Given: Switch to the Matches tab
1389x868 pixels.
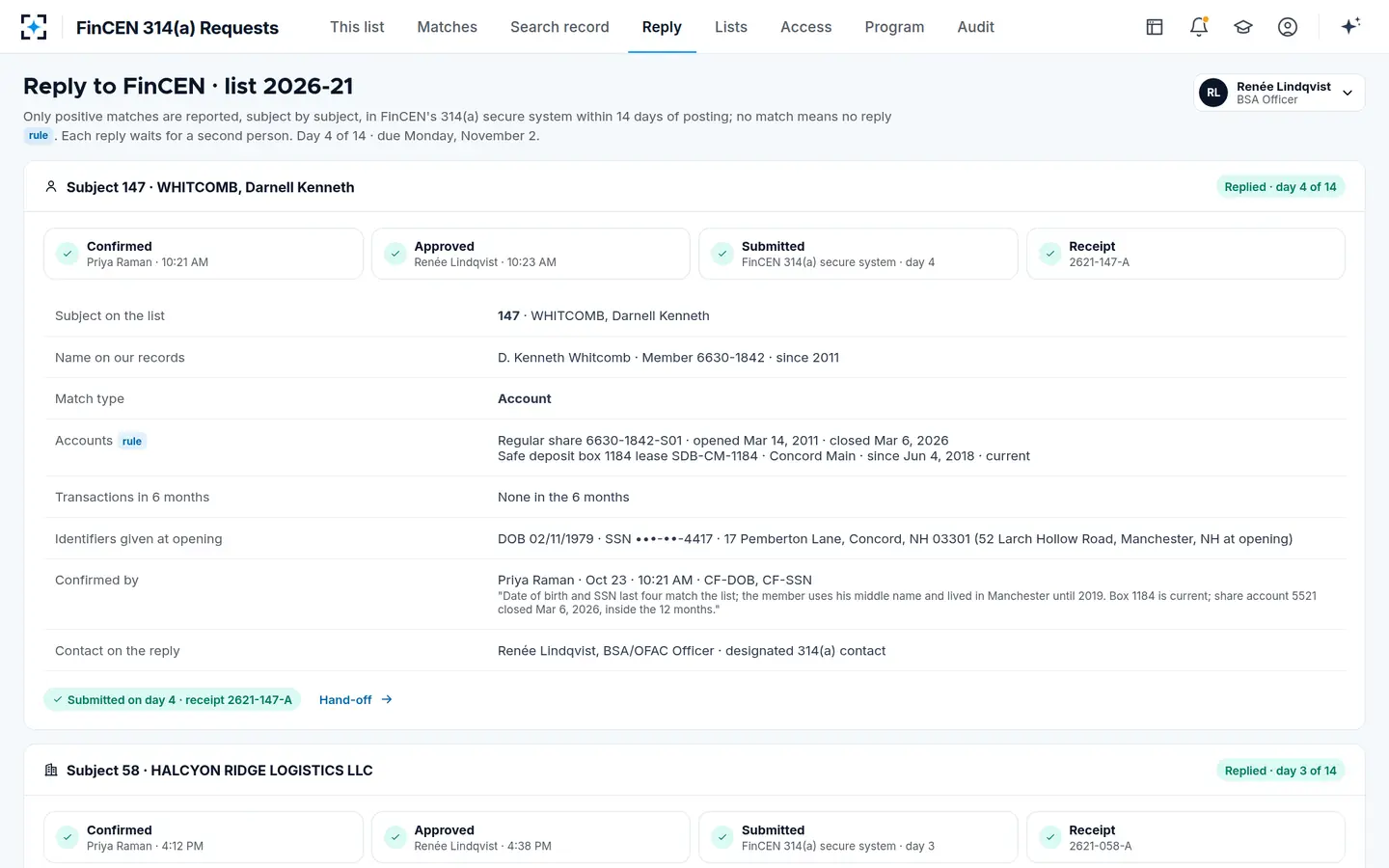Looking at the screenshot, I should pos(447,27).
